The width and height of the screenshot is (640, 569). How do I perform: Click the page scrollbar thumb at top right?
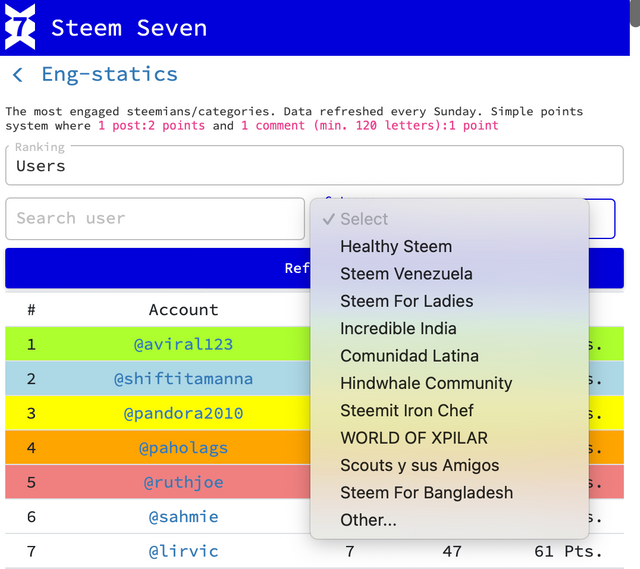(636, 13)
